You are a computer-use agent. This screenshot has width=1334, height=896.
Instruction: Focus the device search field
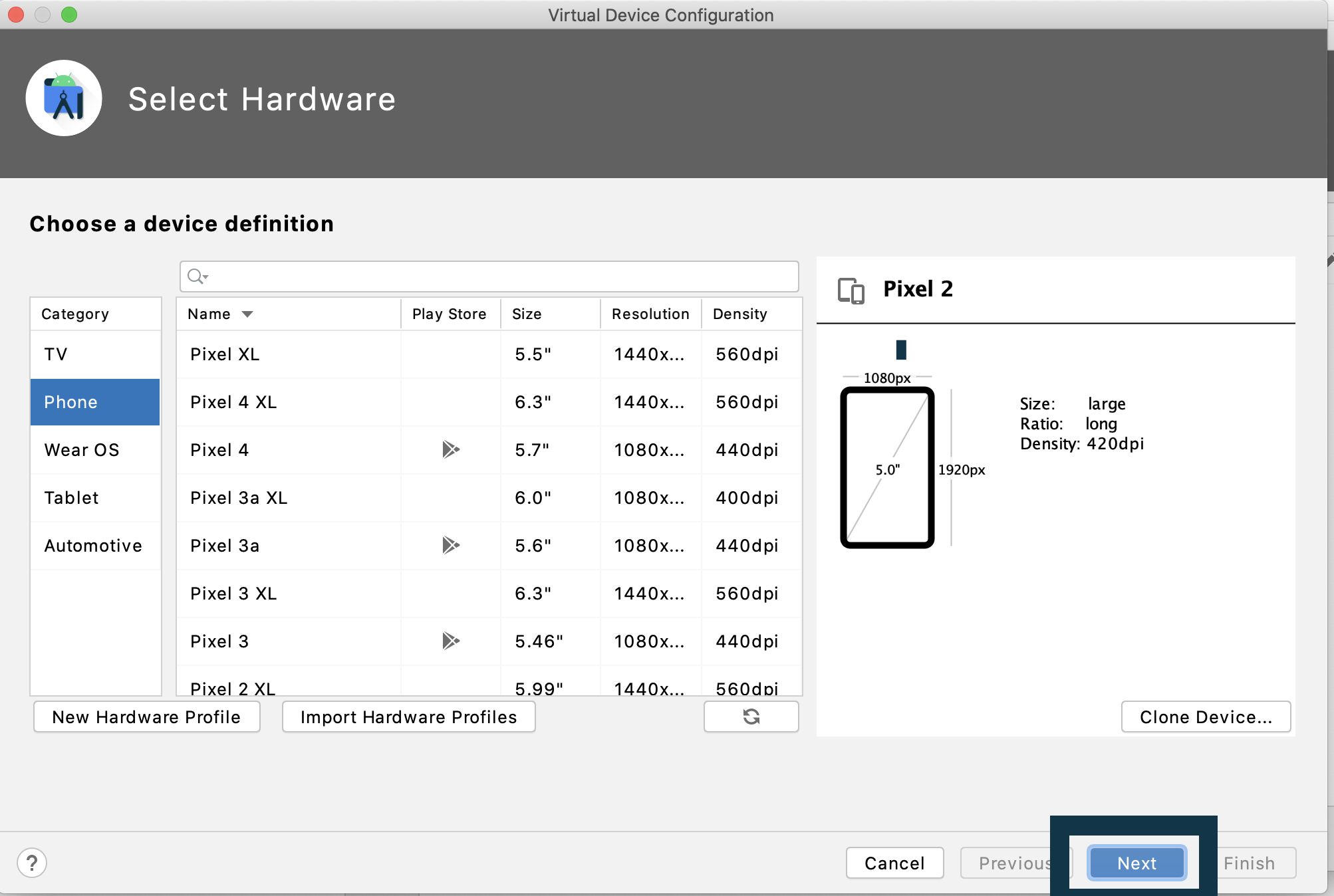pos(499,277)
